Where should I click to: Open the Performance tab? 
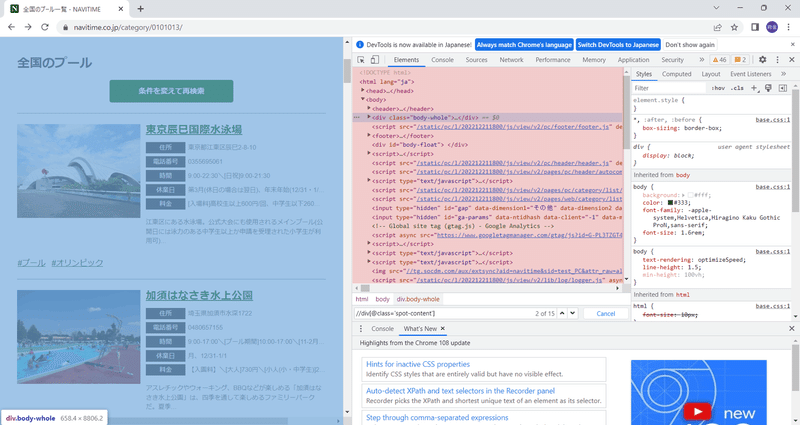pyautogui.click(x=553, y=60)
